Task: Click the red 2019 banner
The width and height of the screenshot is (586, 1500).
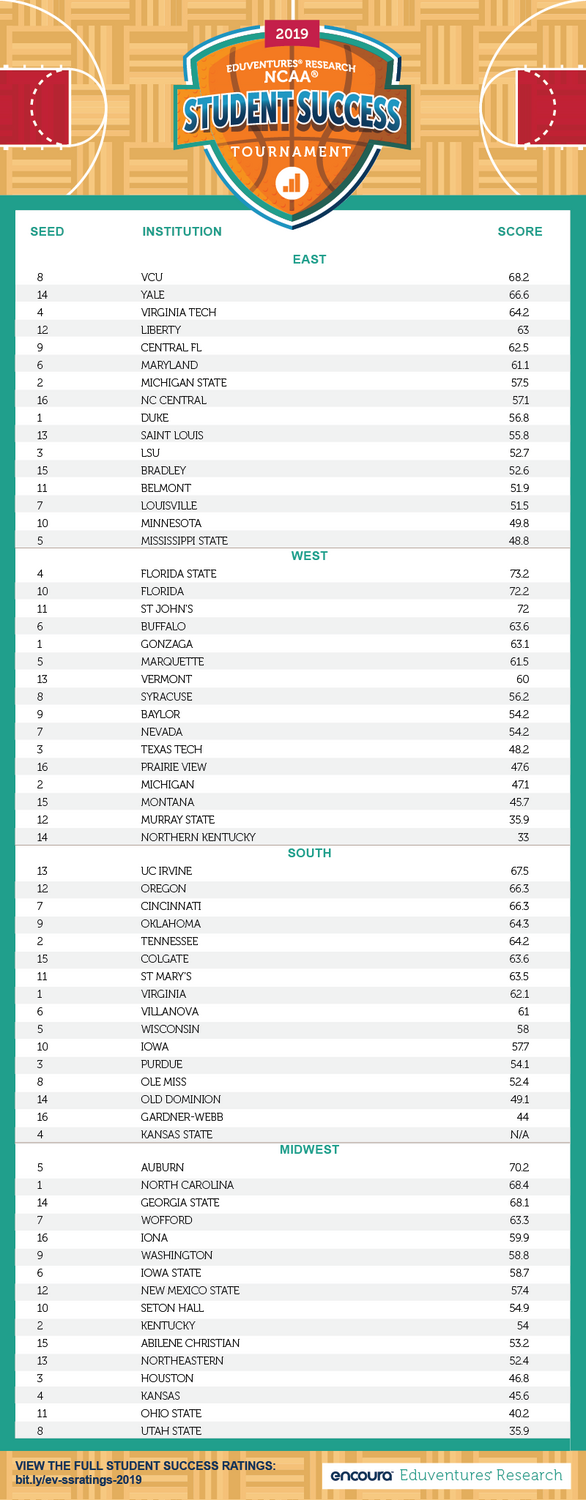Action: (292, 34)
